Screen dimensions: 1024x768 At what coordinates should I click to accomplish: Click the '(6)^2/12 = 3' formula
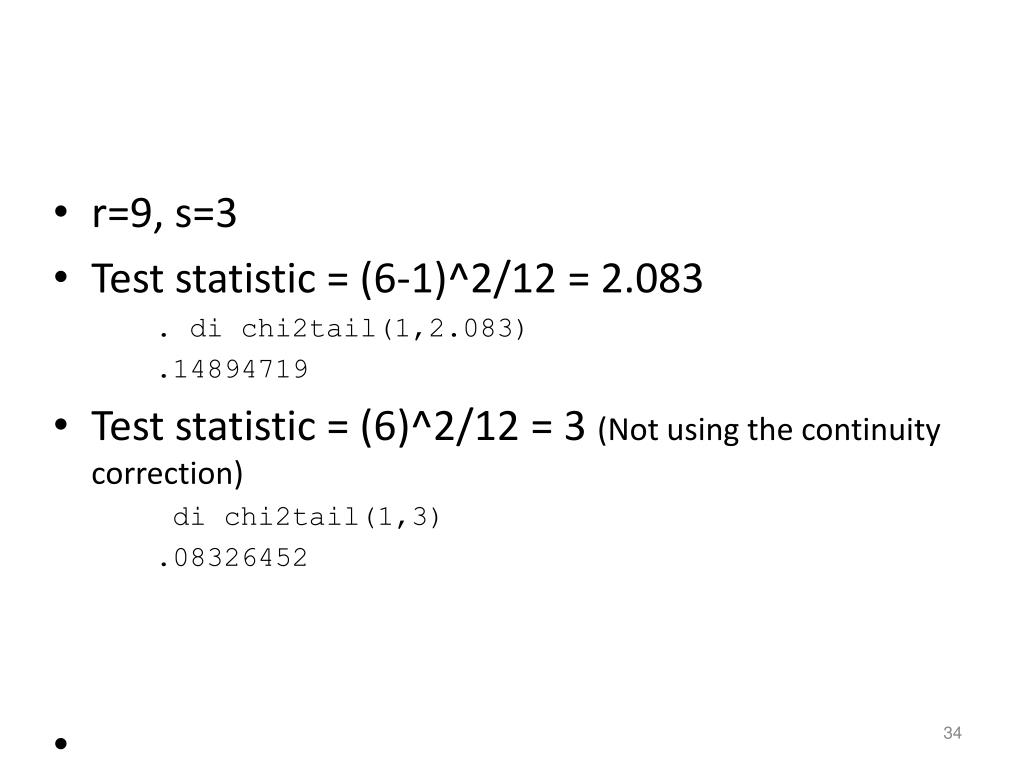point(472,426)
